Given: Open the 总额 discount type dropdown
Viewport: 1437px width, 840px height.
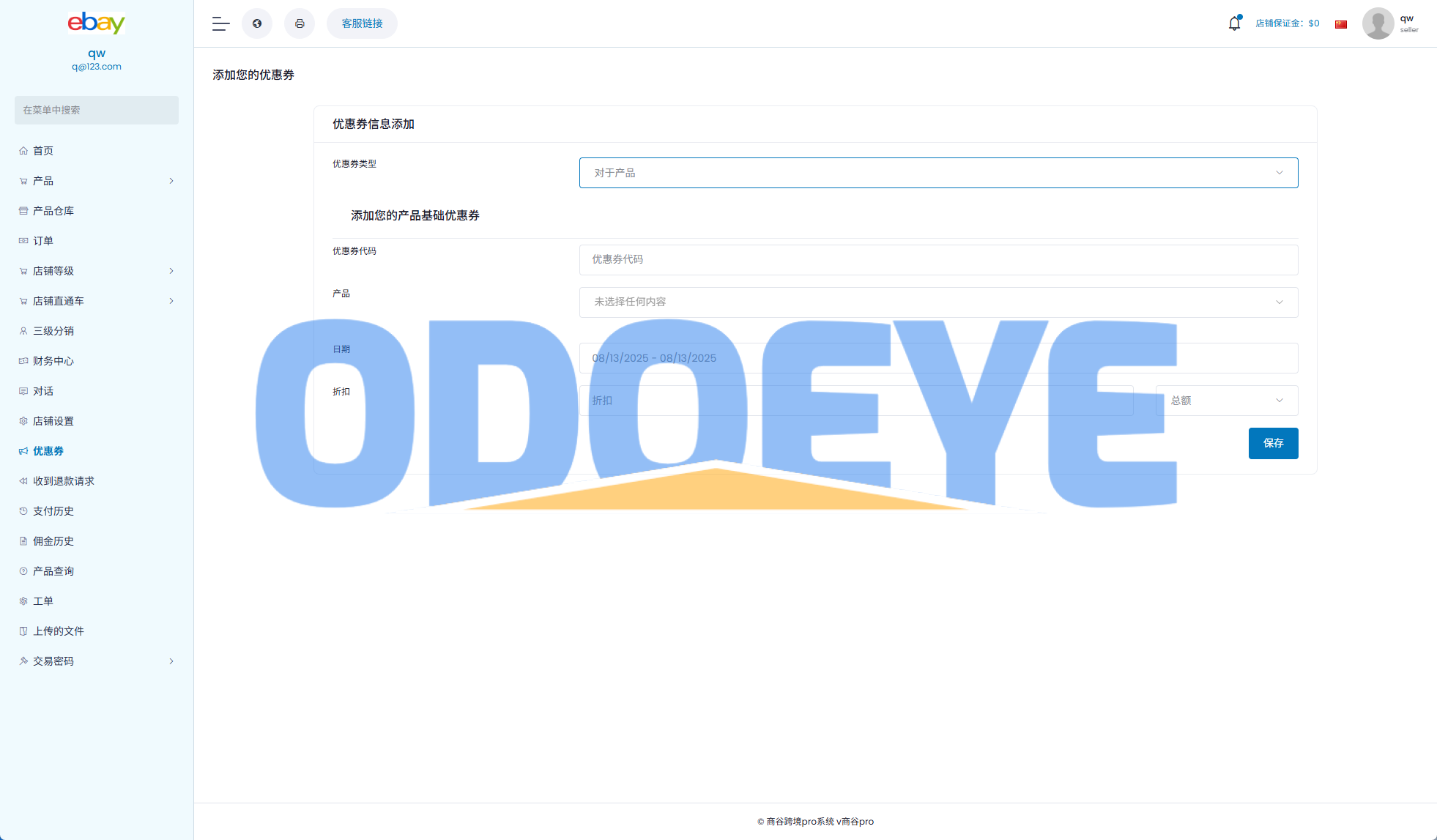Looking at the screenshot, I should [1226, 401].
